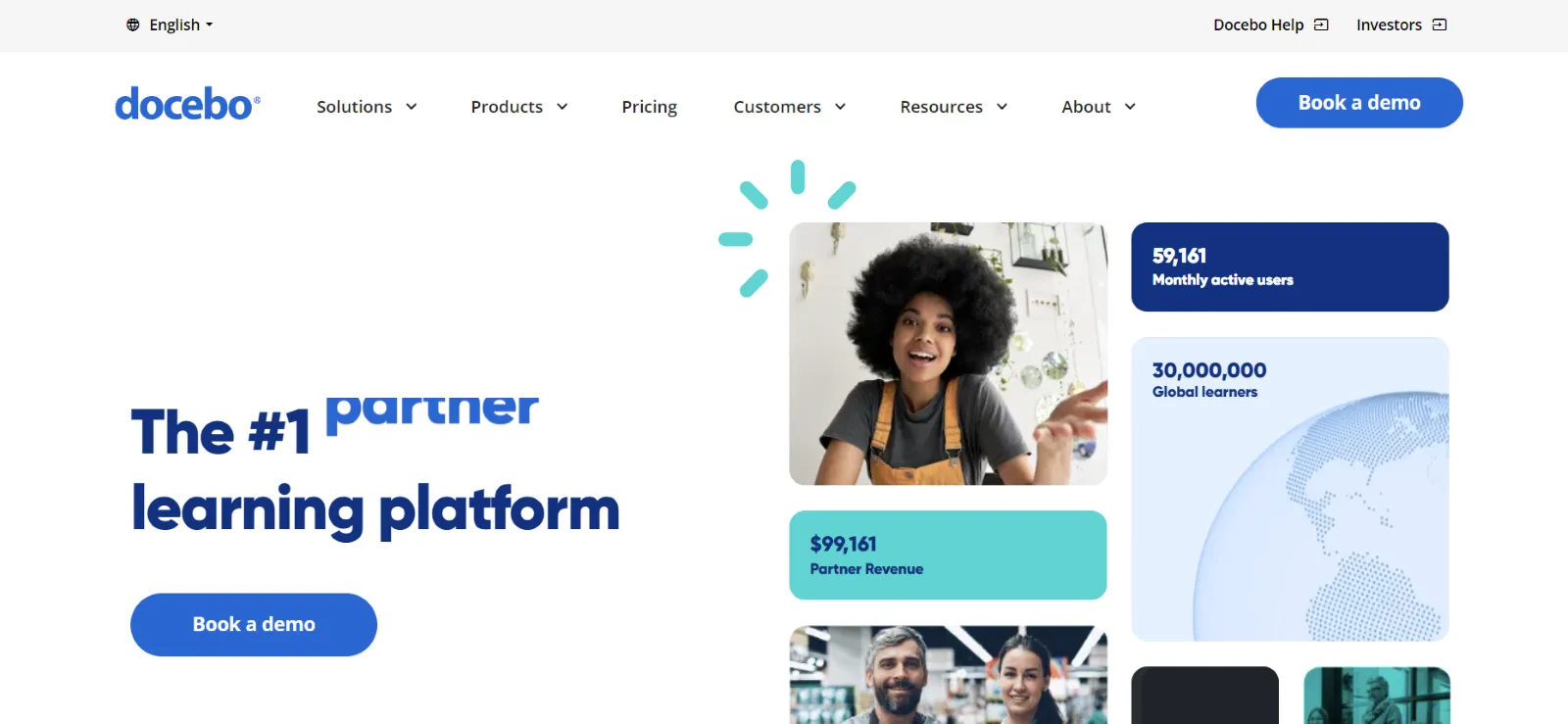Open the Pricing page

(x=650, y=107)
